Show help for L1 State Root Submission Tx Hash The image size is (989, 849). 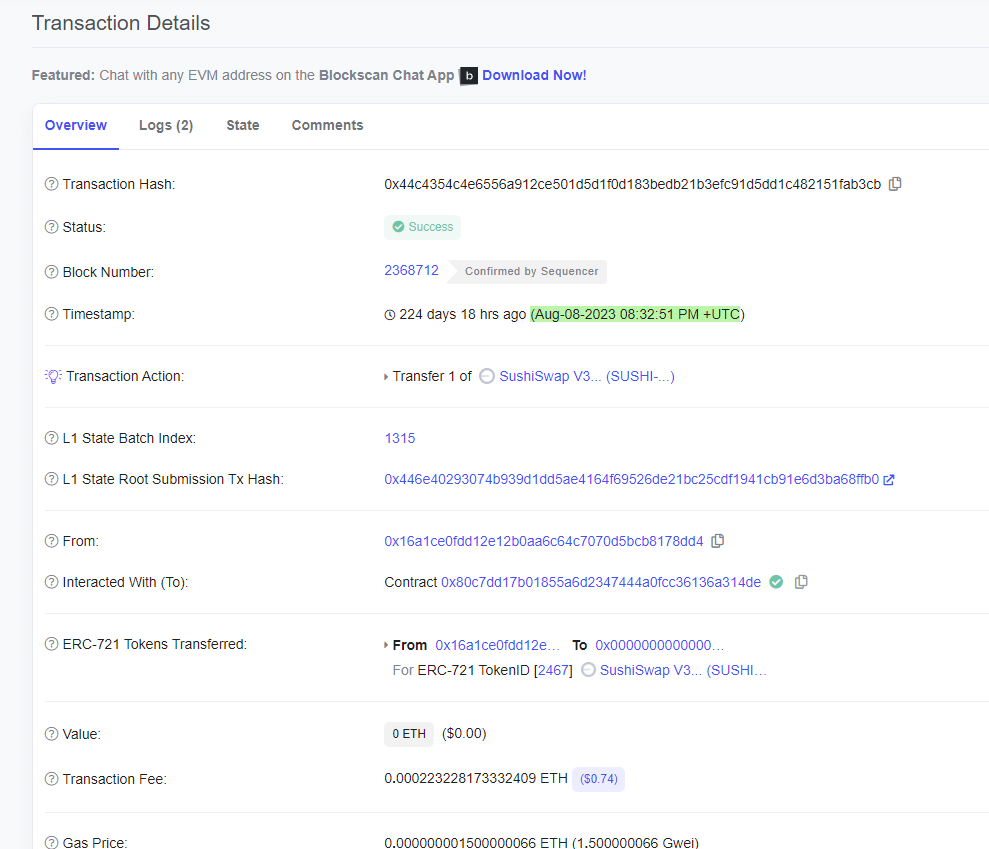pyautogui.click(x=51, y=479)
